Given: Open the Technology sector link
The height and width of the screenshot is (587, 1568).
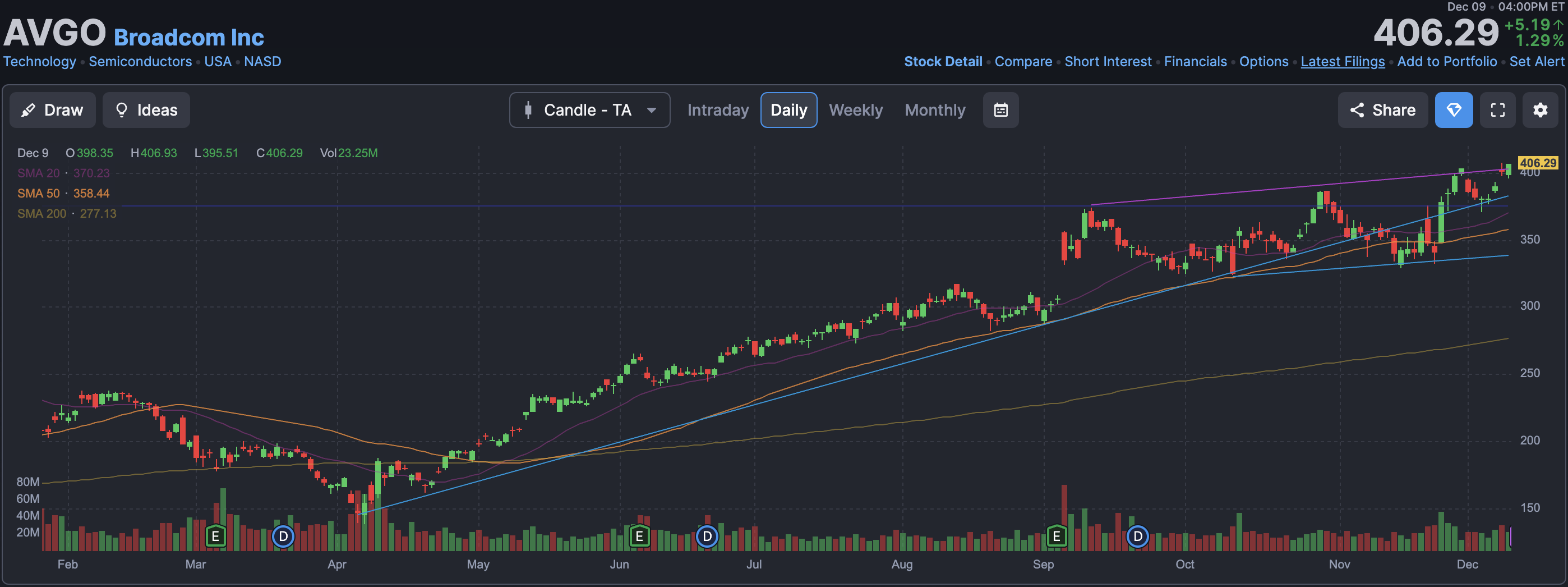Looking at the screenshot, I should [x=40, y=62].
